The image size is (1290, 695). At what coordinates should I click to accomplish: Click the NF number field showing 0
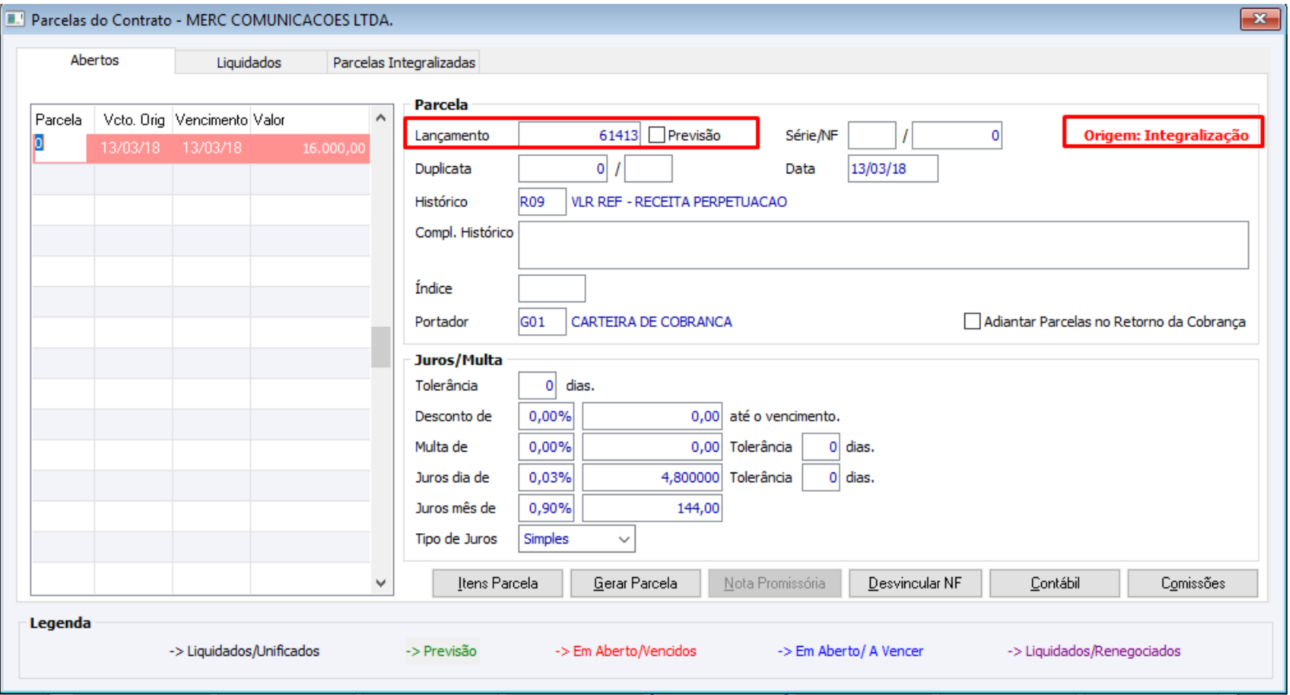[957, 135]
